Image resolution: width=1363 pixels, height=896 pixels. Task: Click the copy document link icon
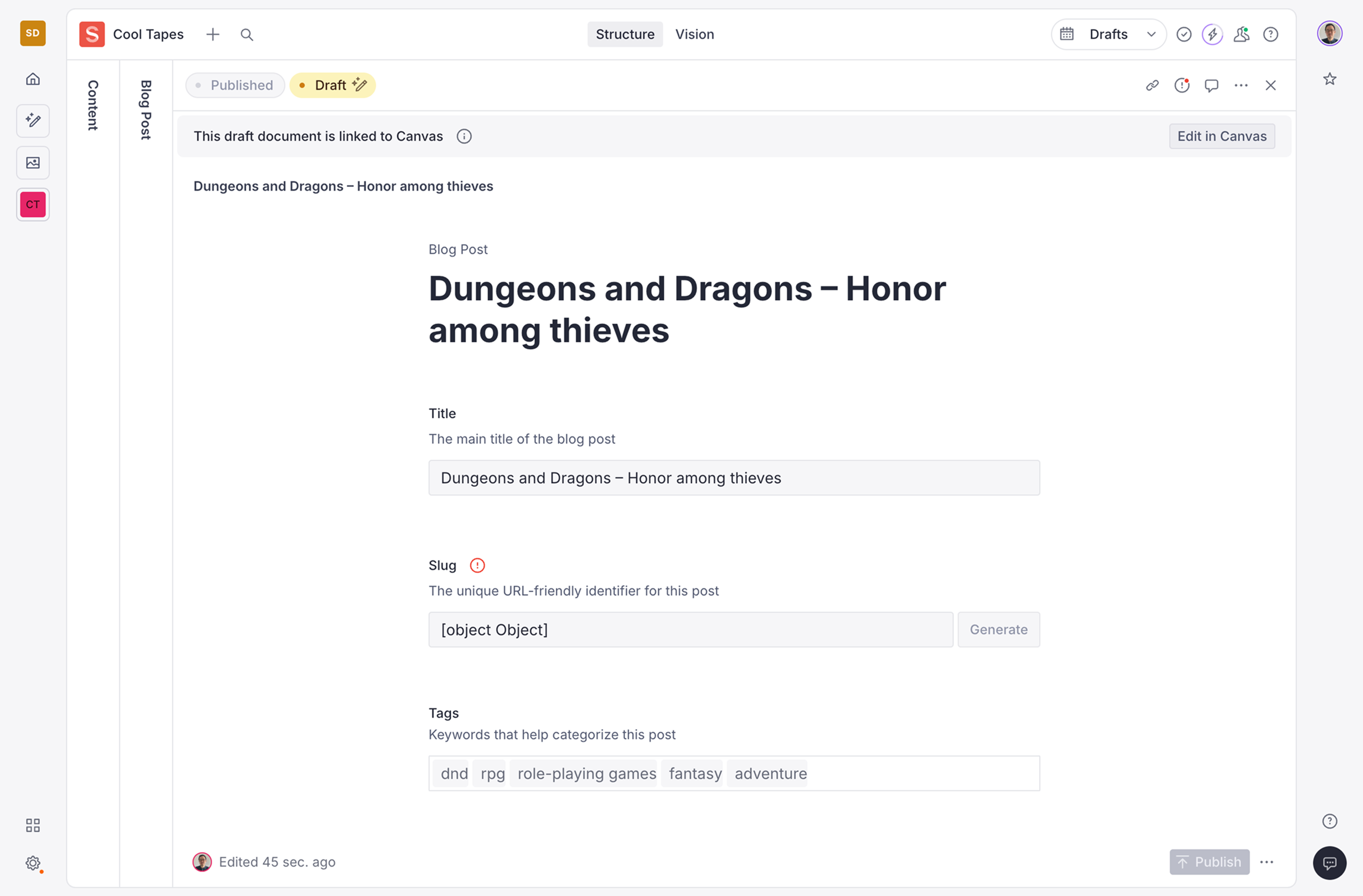click(x=1152, y=85)
